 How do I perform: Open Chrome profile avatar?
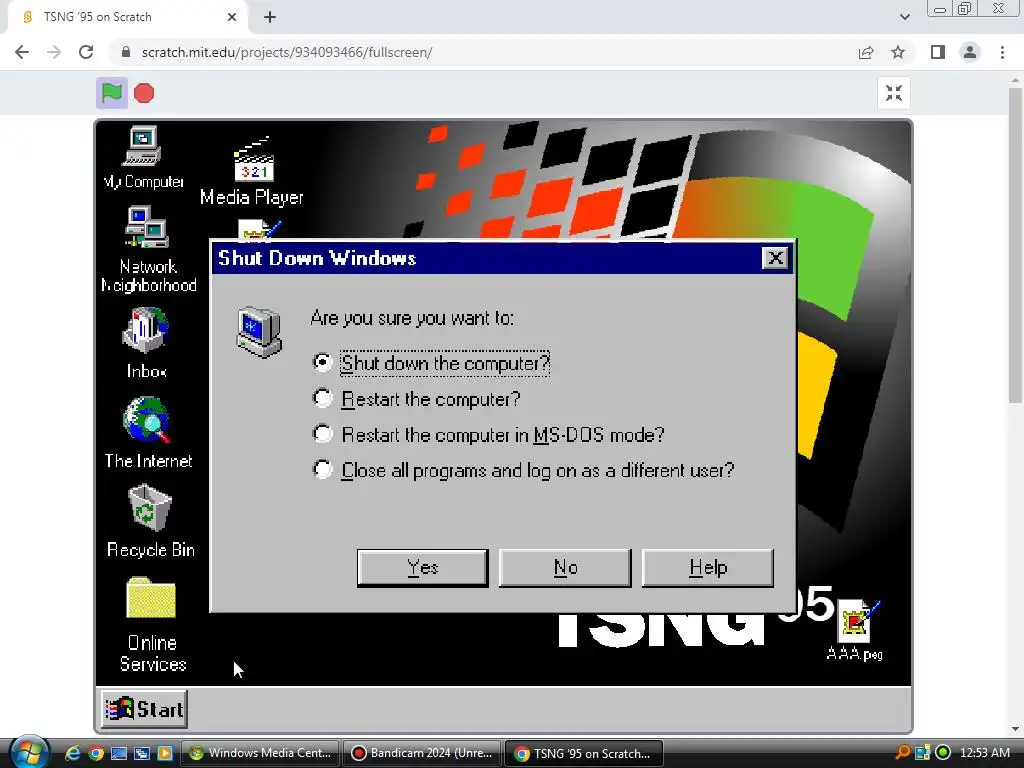[970, 52]
